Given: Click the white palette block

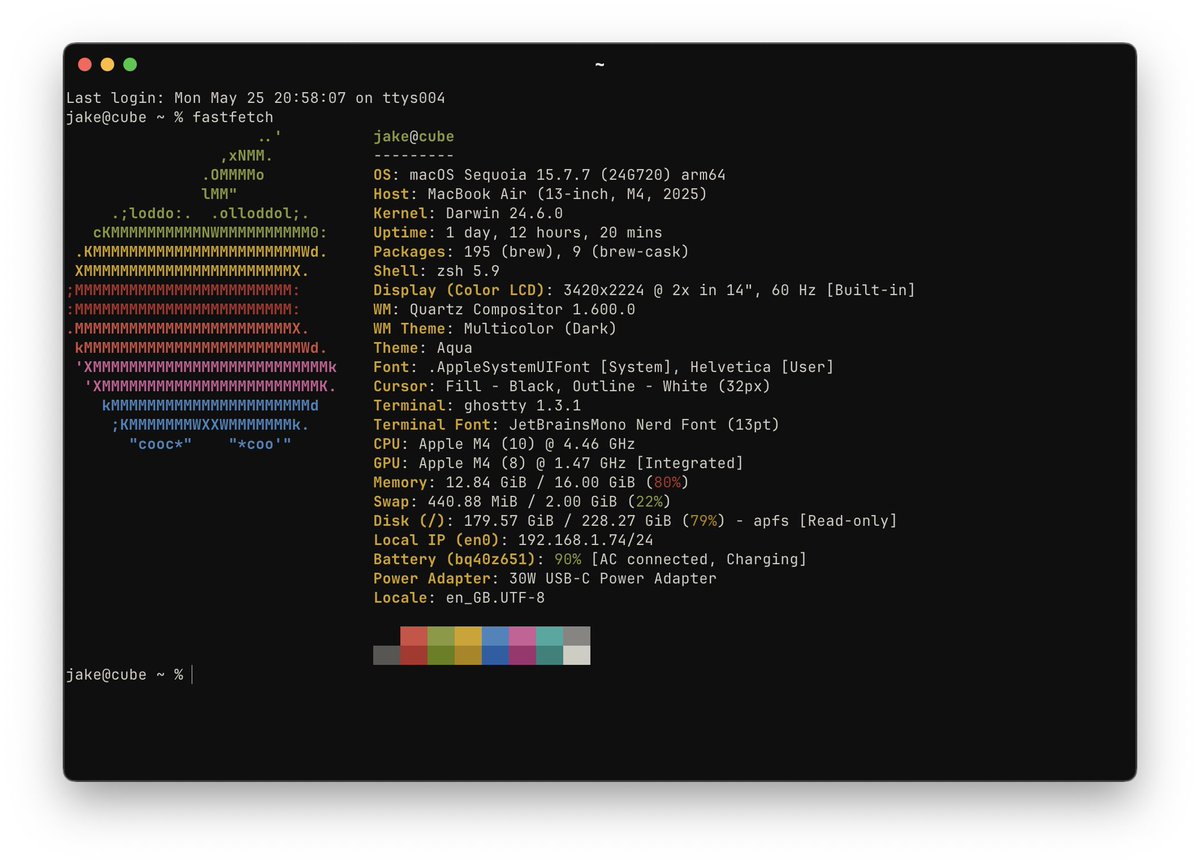Looking at the screenshot, I should (x=576, y=655).
